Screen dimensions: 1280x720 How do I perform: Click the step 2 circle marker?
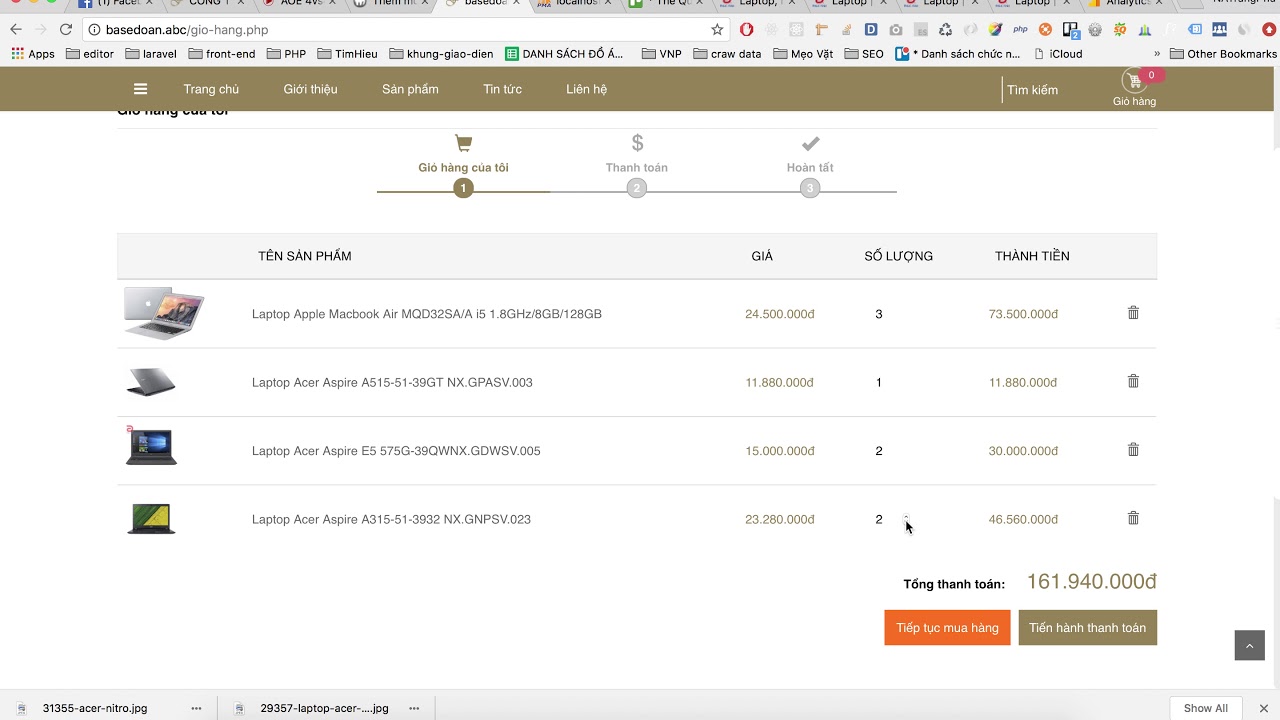tap(637, 188)
